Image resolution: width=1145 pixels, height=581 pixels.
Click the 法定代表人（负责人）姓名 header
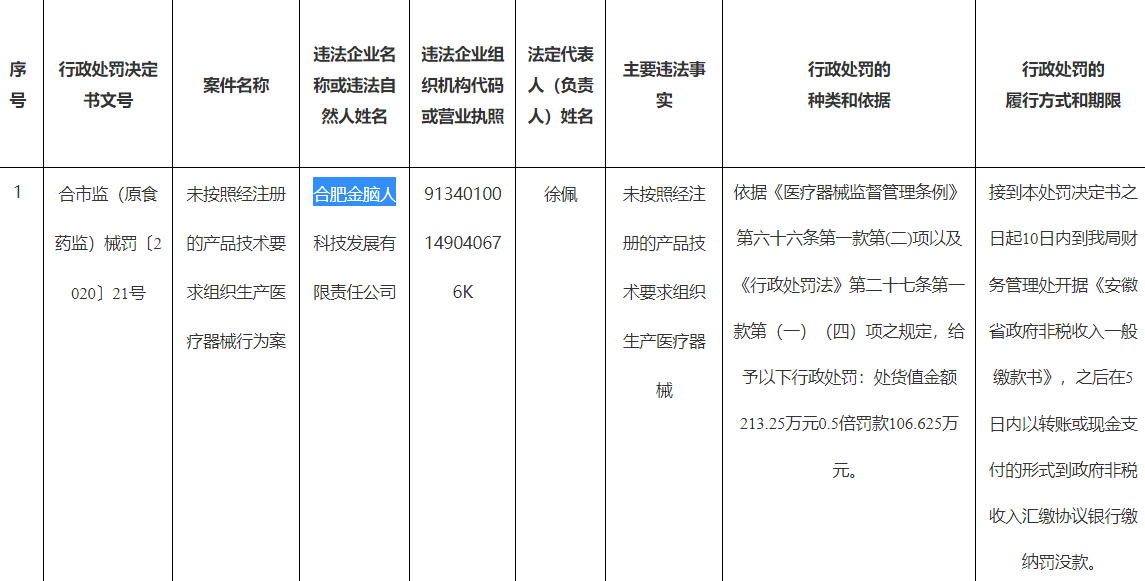pyautogui.click(x=560, y=85)
